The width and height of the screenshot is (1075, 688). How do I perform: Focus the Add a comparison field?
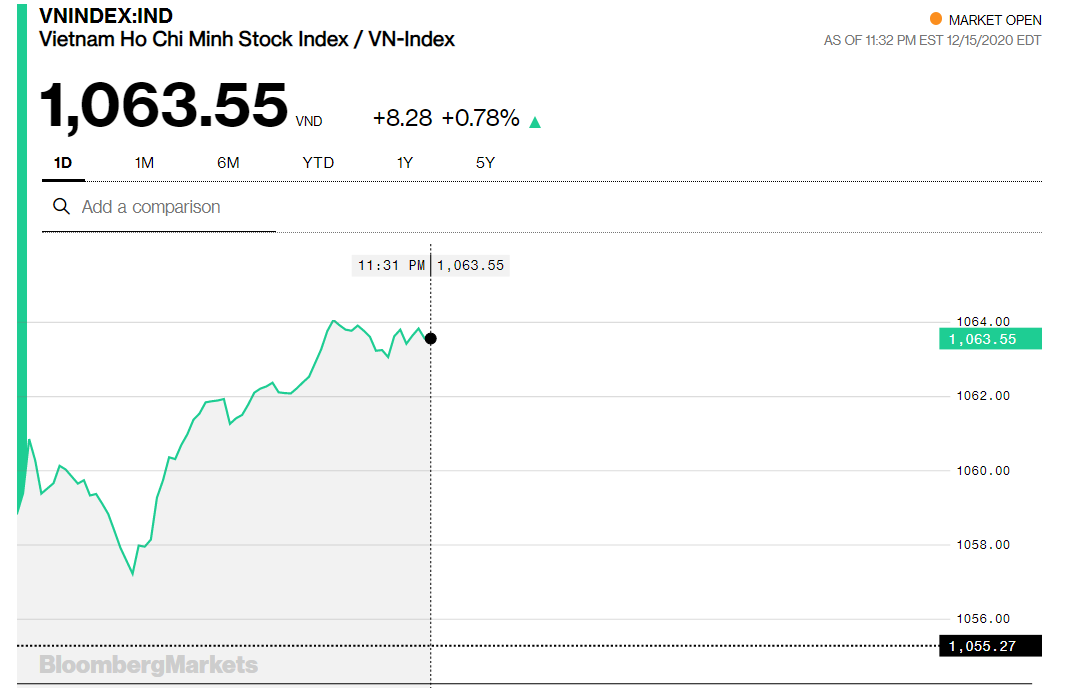point(170,207)
